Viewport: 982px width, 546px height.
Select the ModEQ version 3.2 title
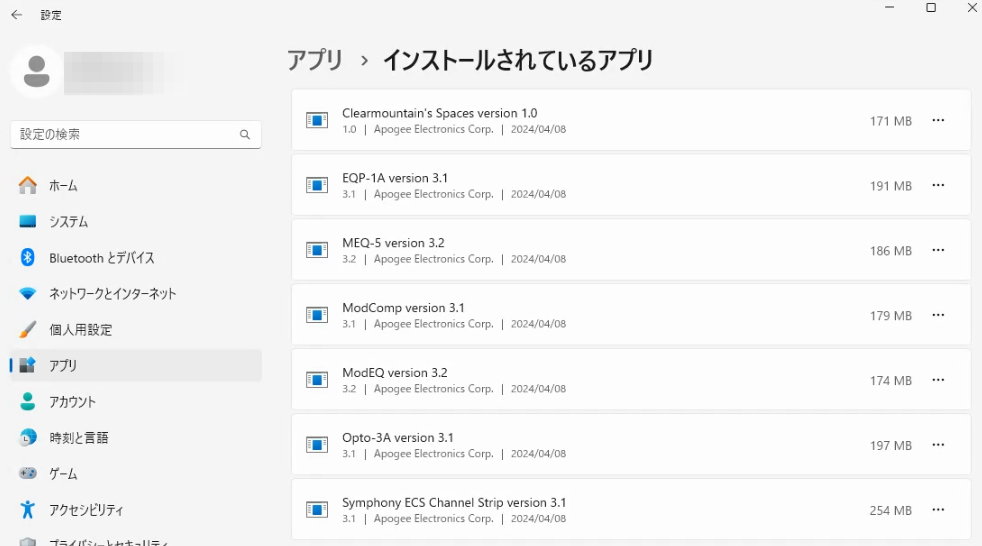pyautogui.click(x=395, y=373)
